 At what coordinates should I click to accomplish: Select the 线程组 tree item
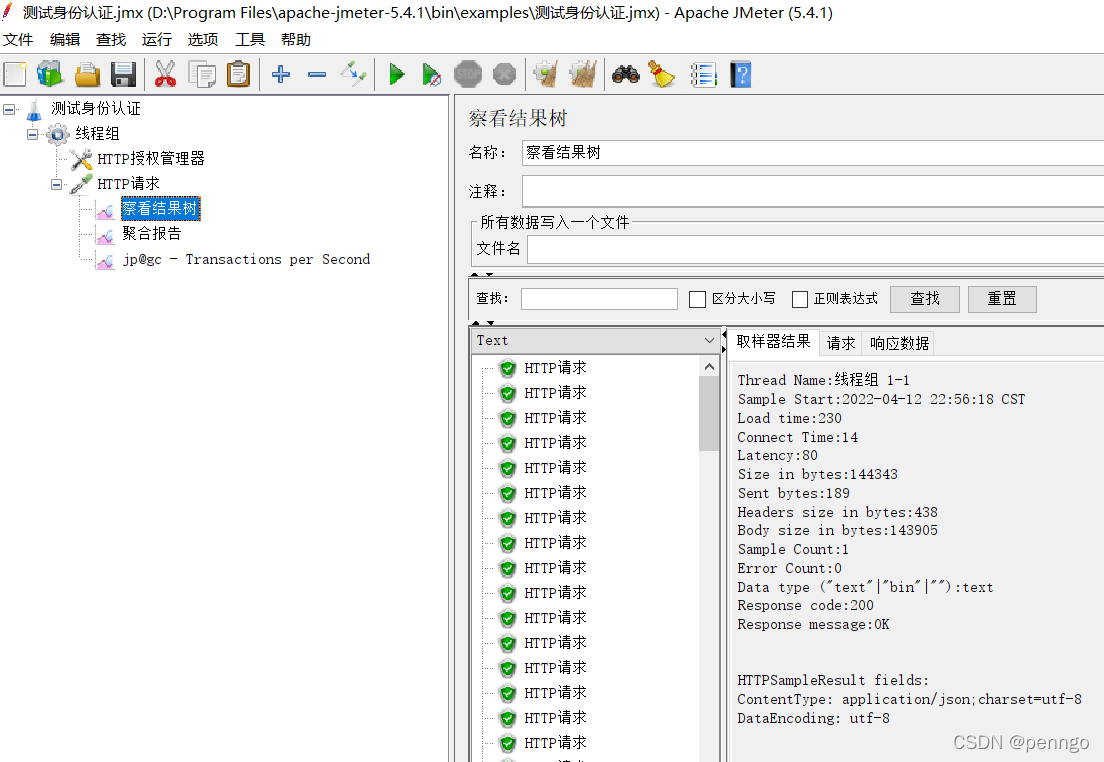click(97, 134)
